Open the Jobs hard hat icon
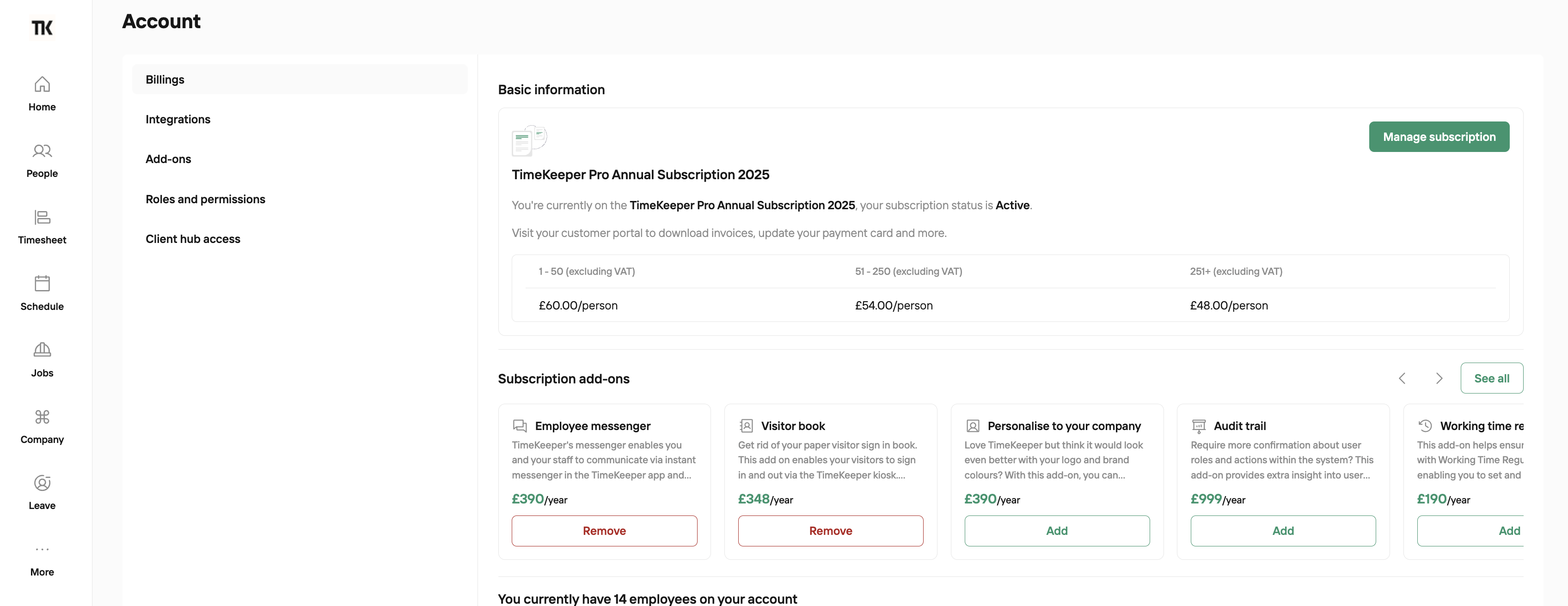The image size is (1568, 606). click(42, 349)
